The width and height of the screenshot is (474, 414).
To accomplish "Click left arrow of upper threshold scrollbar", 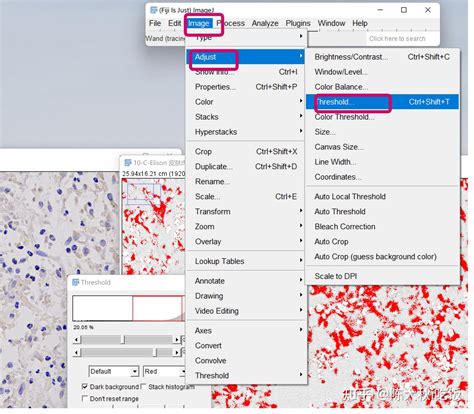I will click(x=77, y=340).
